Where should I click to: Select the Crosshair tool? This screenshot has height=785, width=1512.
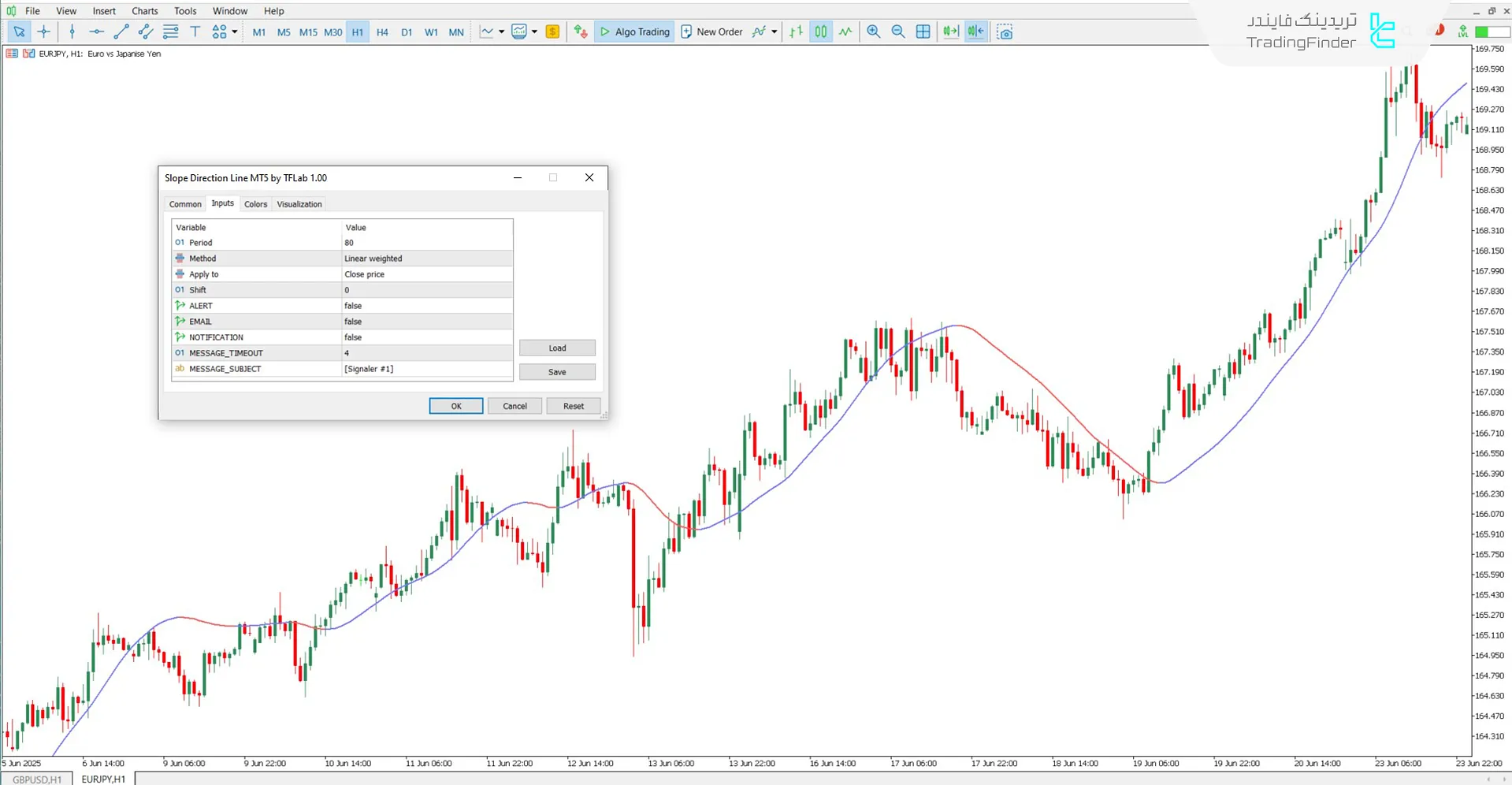click(44, 32)
